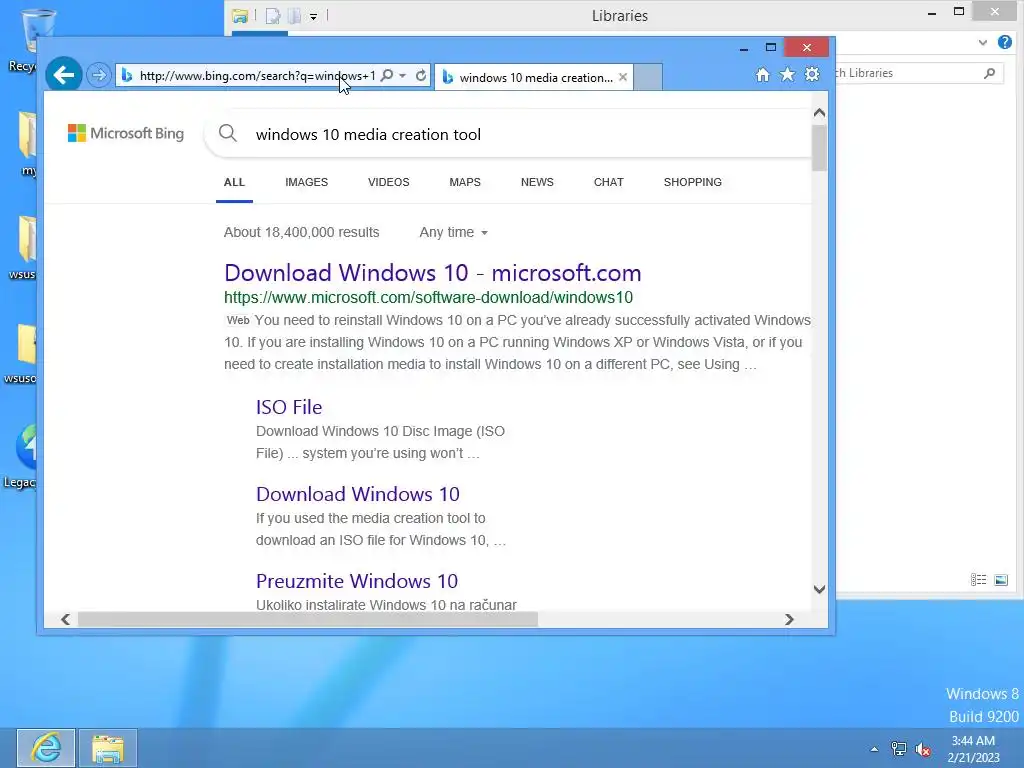Click the Libraries search magnifier icon
This screenshot has height=768, width=1024.
coord(989,73)
